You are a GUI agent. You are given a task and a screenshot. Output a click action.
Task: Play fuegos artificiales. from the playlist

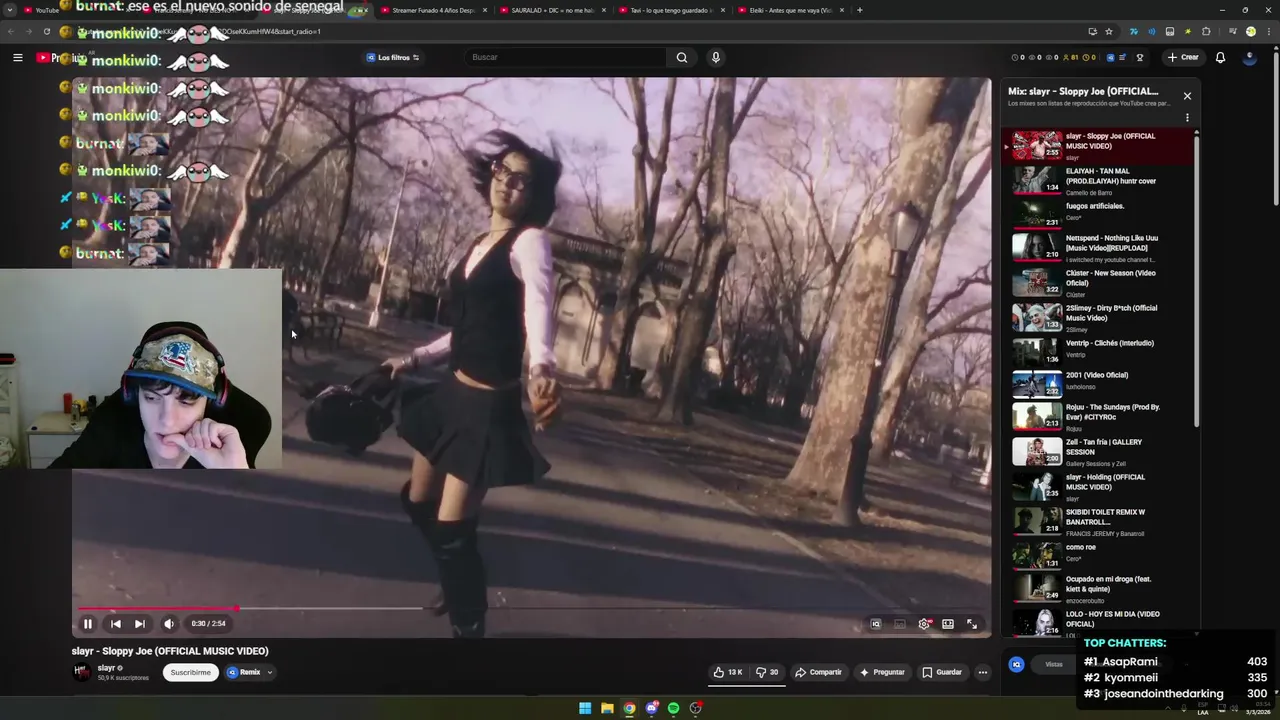coord(1100,212)
